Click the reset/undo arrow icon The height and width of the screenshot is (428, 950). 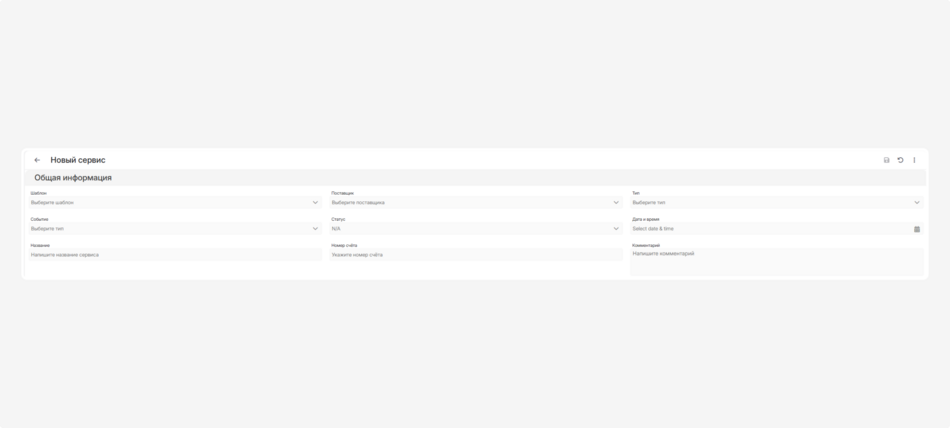pos(900,160)
